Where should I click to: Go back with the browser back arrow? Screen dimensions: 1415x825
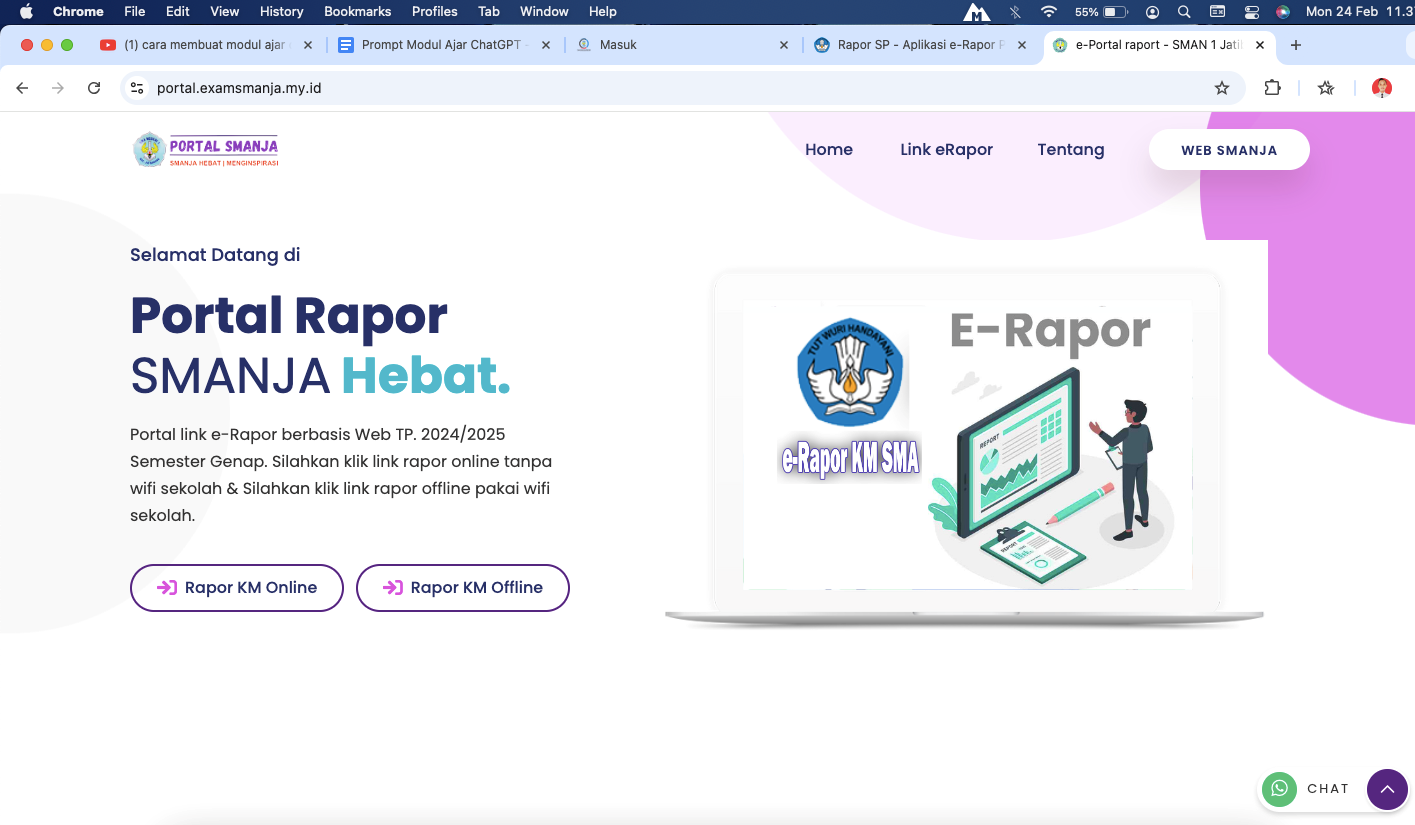coord(22,88)
